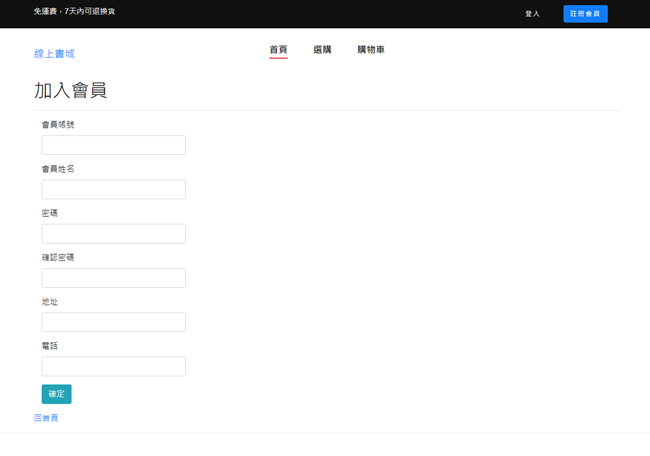The height and width of the screenshot is (456, 650).
Task: Focus the 會員姓名 input field
Action: tap(114, 189)
